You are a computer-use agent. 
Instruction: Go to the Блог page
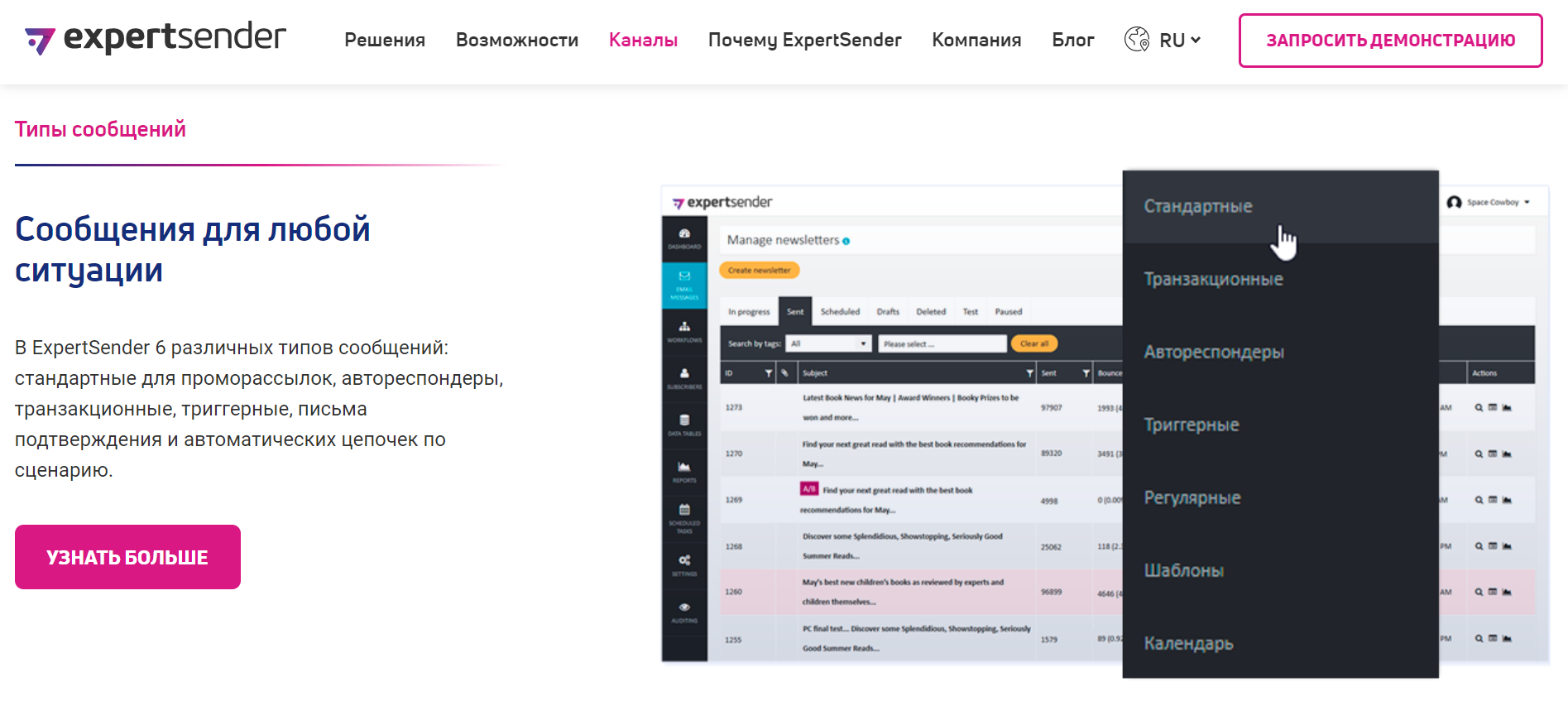[x=1073, y=40]
